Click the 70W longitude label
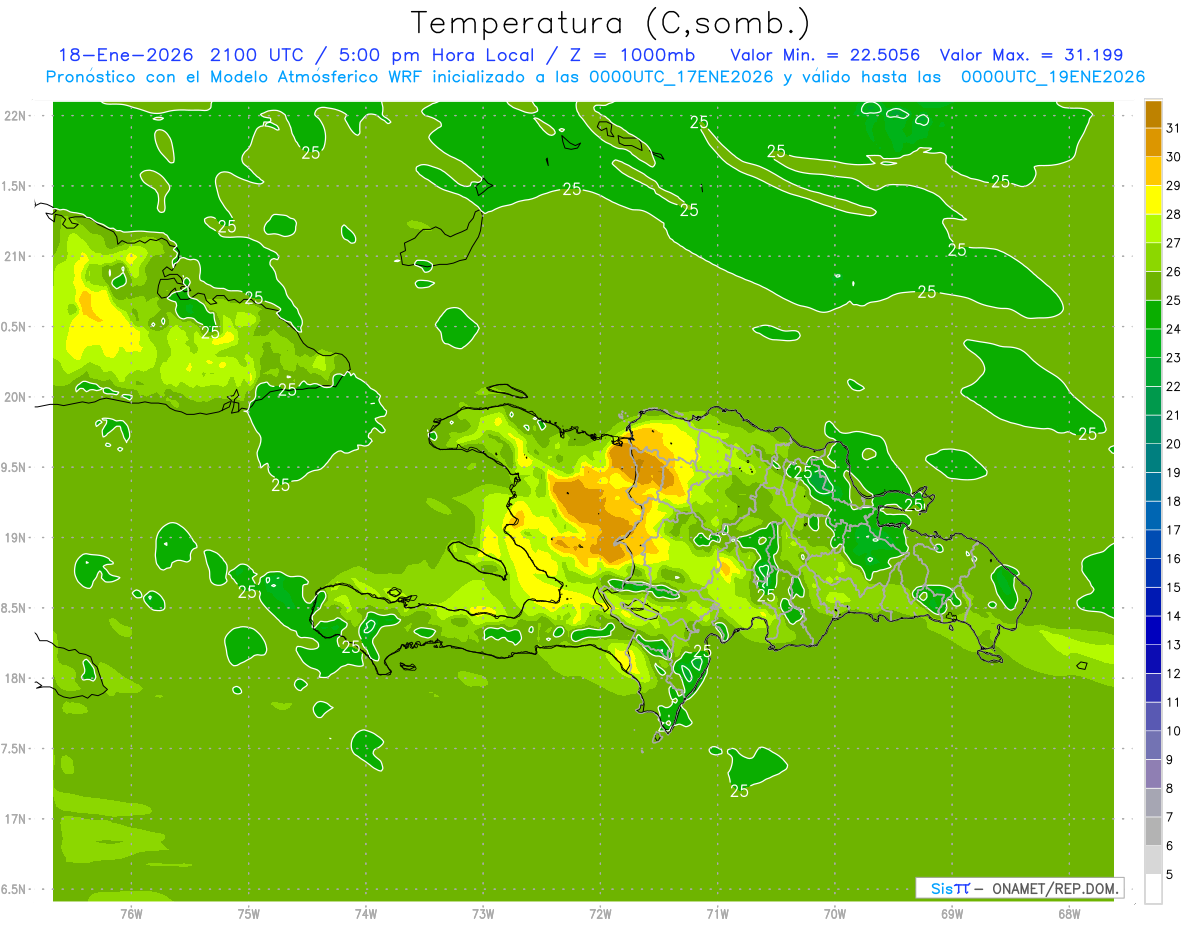 pyautogui.click(x=835, y=914)
